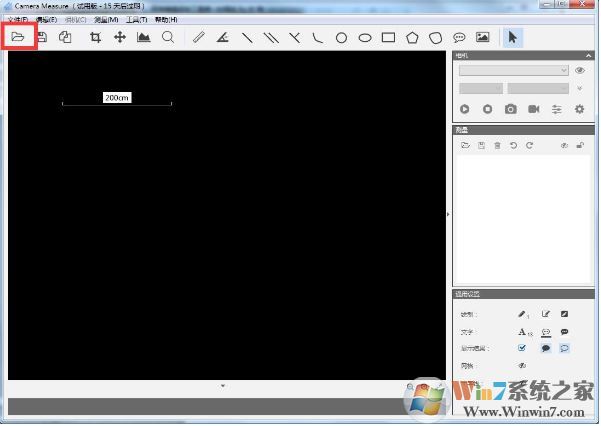The width and height of the screenshot is (601, 426).
Task: Select the crop tool in toolbar
Action: click(x=96, y=37)
